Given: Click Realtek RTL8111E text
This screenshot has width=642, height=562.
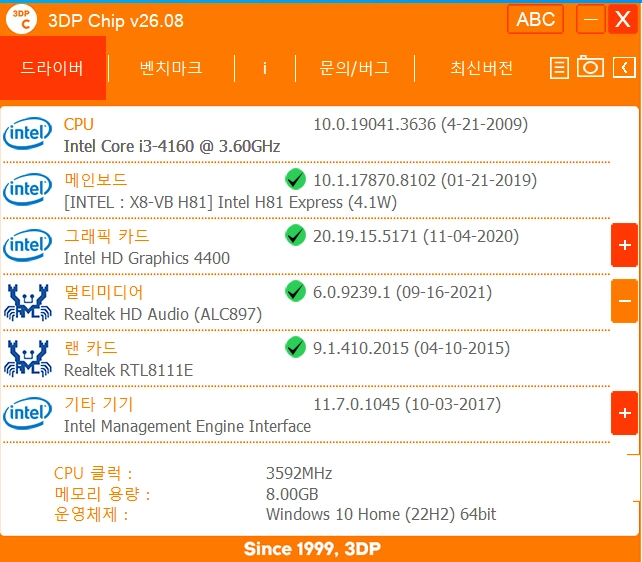Looking at the screenshot, I should (129, 370).
